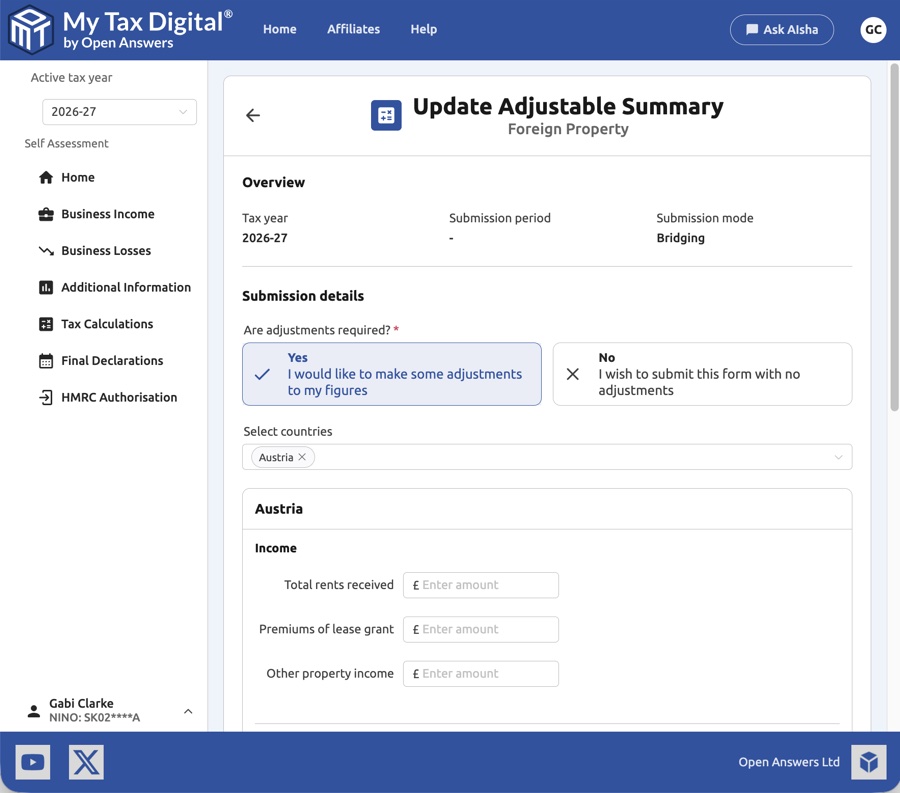Open the active tax year dropdown
This screenshot has width=900, height=793.
tap(119, 112)
